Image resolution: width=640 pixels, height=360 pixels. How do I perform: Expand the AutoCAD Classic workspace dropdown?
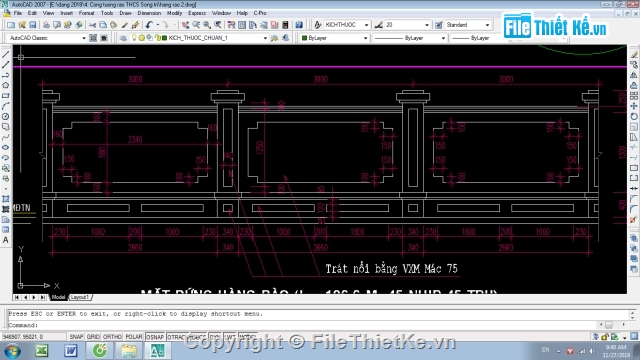[47, 38]
